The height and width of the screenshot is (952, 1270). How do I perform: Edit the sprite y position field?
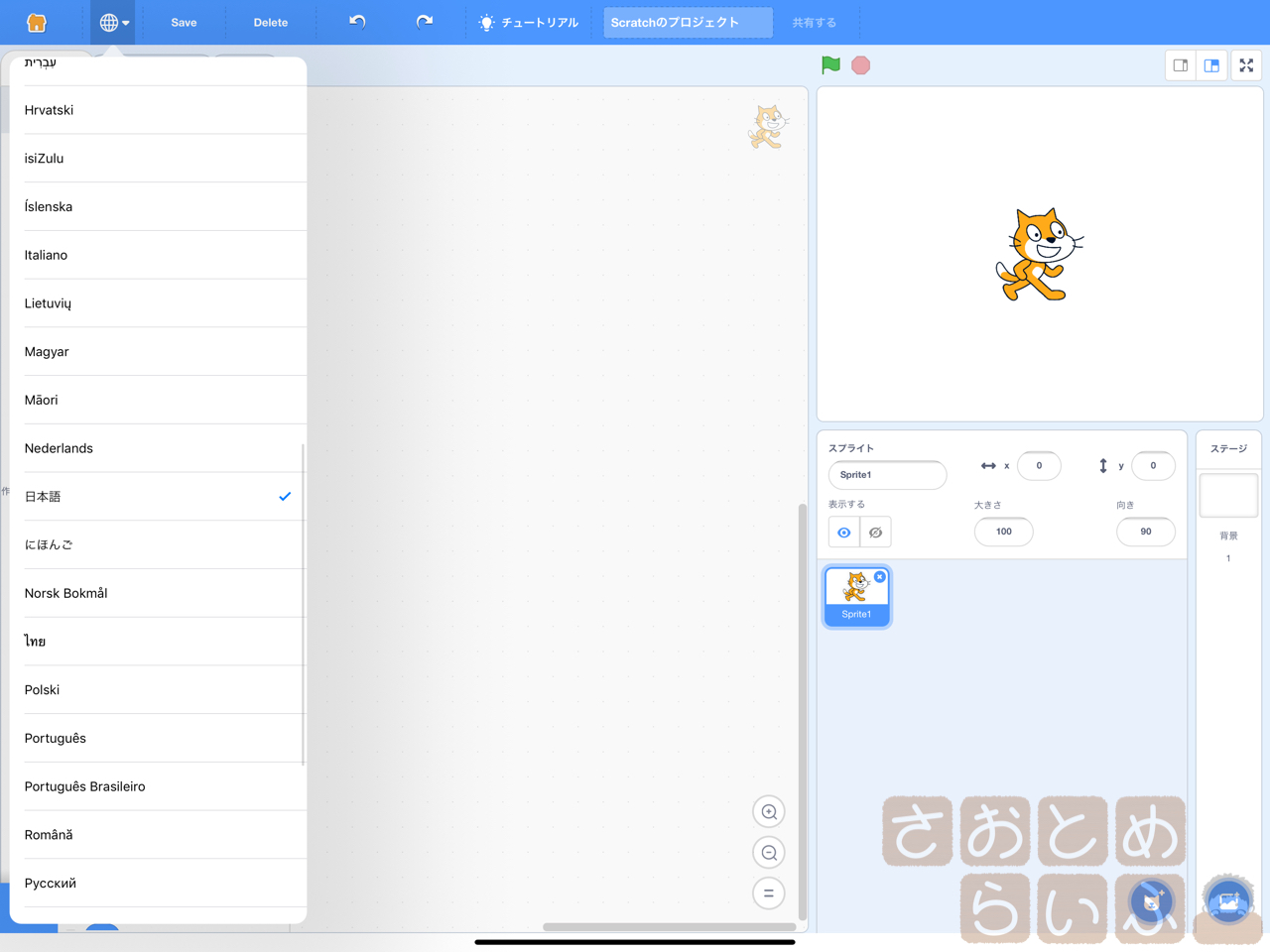tap(1153, 466)
